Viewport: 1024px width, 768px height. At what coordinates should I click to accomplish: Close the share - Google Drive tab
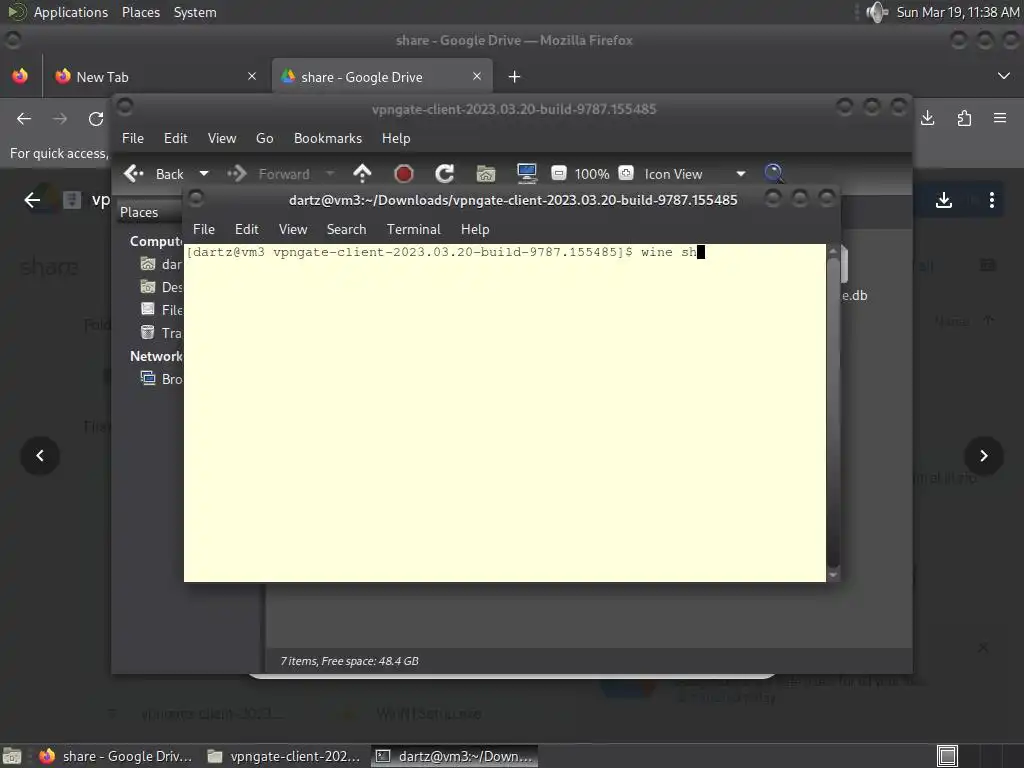tap(477, 76)
